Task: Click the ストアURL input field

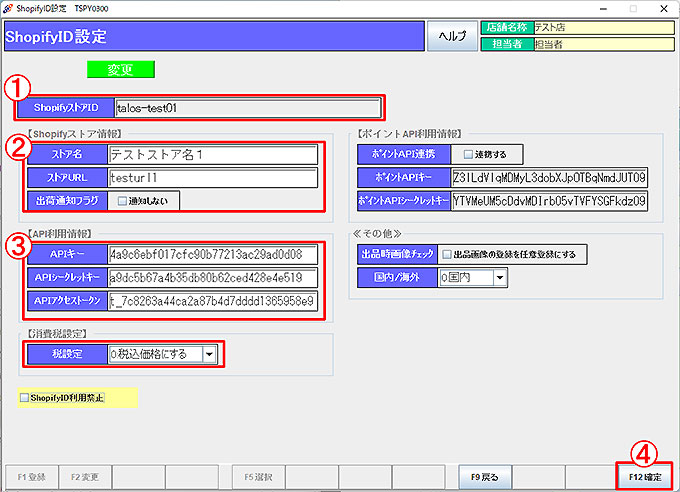Action: pyautogui.click(x=212, y=178)
